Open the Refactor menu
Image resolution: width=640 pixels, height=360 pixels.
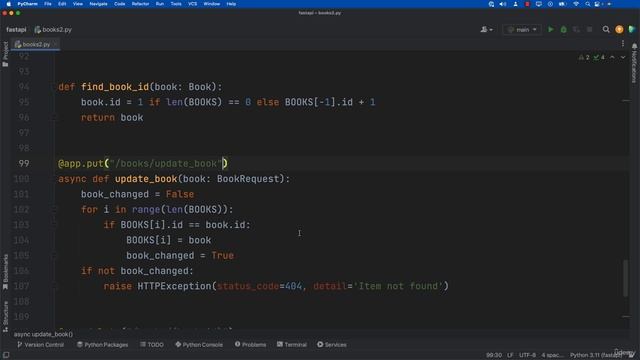click(x=140, y=4)
